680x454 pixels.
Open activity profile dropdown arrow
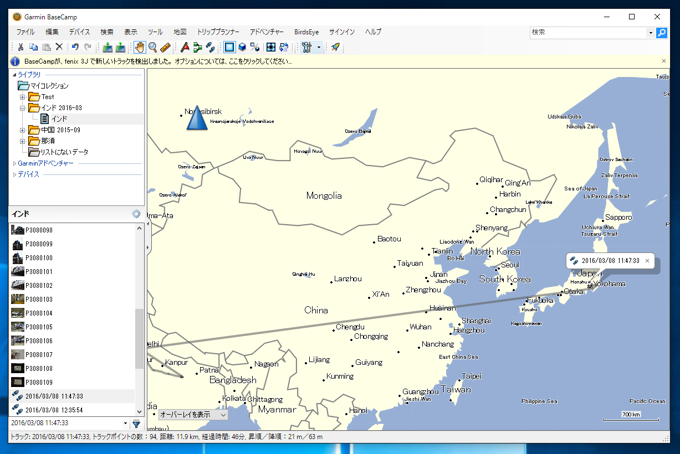click(x=319, y=47)
